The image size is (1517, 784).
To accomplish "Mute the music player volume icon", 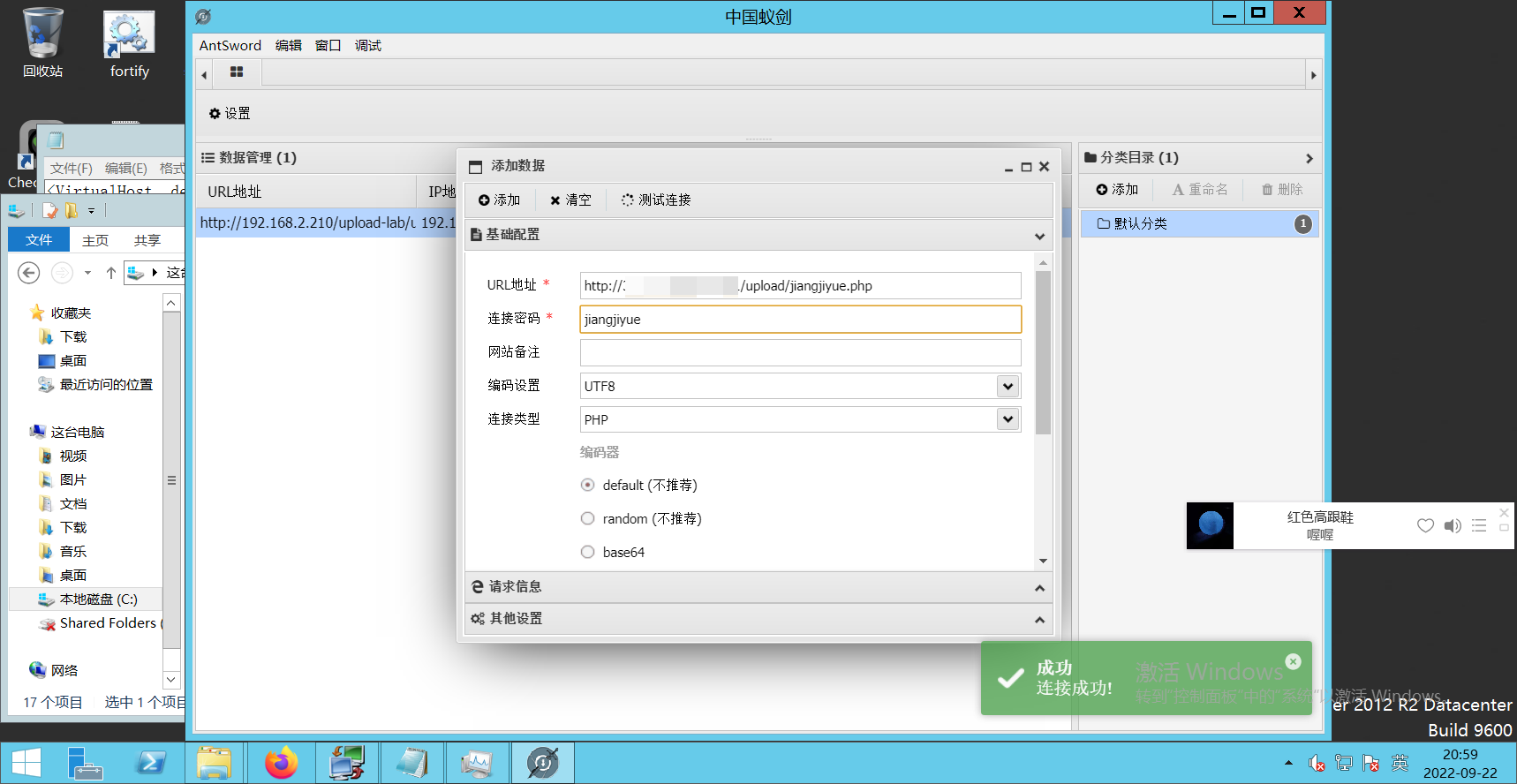I will coord(1452,526).
